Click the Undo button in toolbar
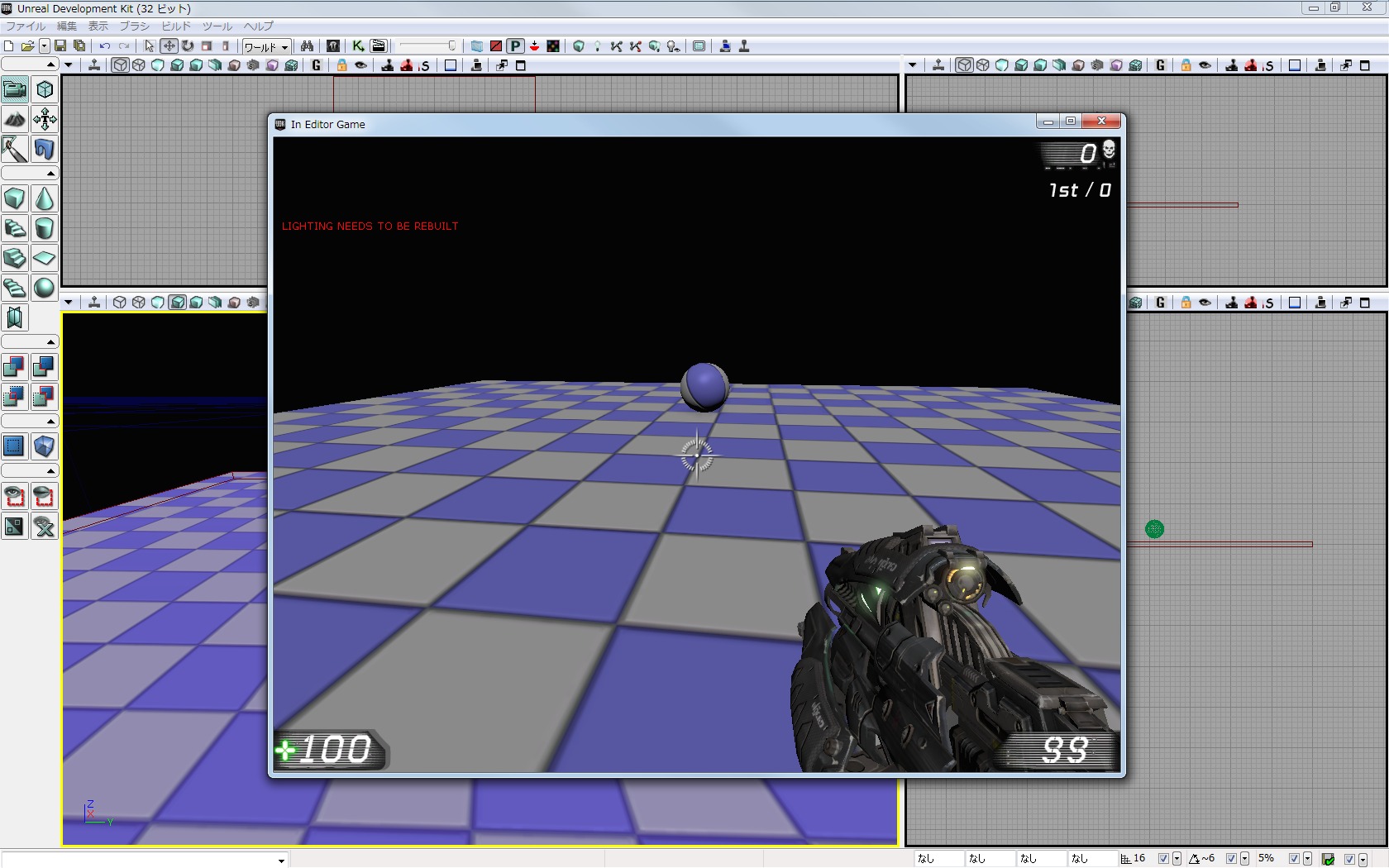The height and width of the screenshot is (868, 1389). (104, 46)
